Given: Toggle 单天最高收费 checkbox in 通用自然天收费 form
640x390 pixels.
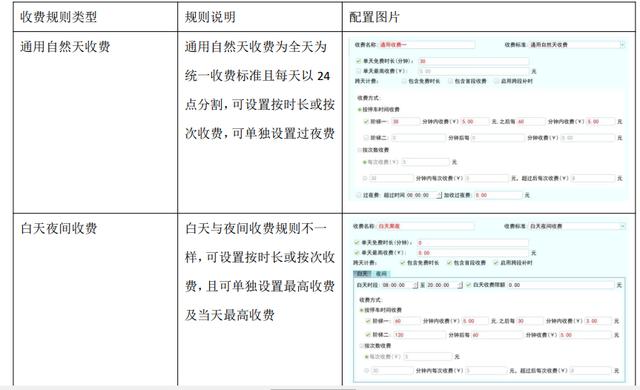Looking at the screenshot, I should 358,71.
